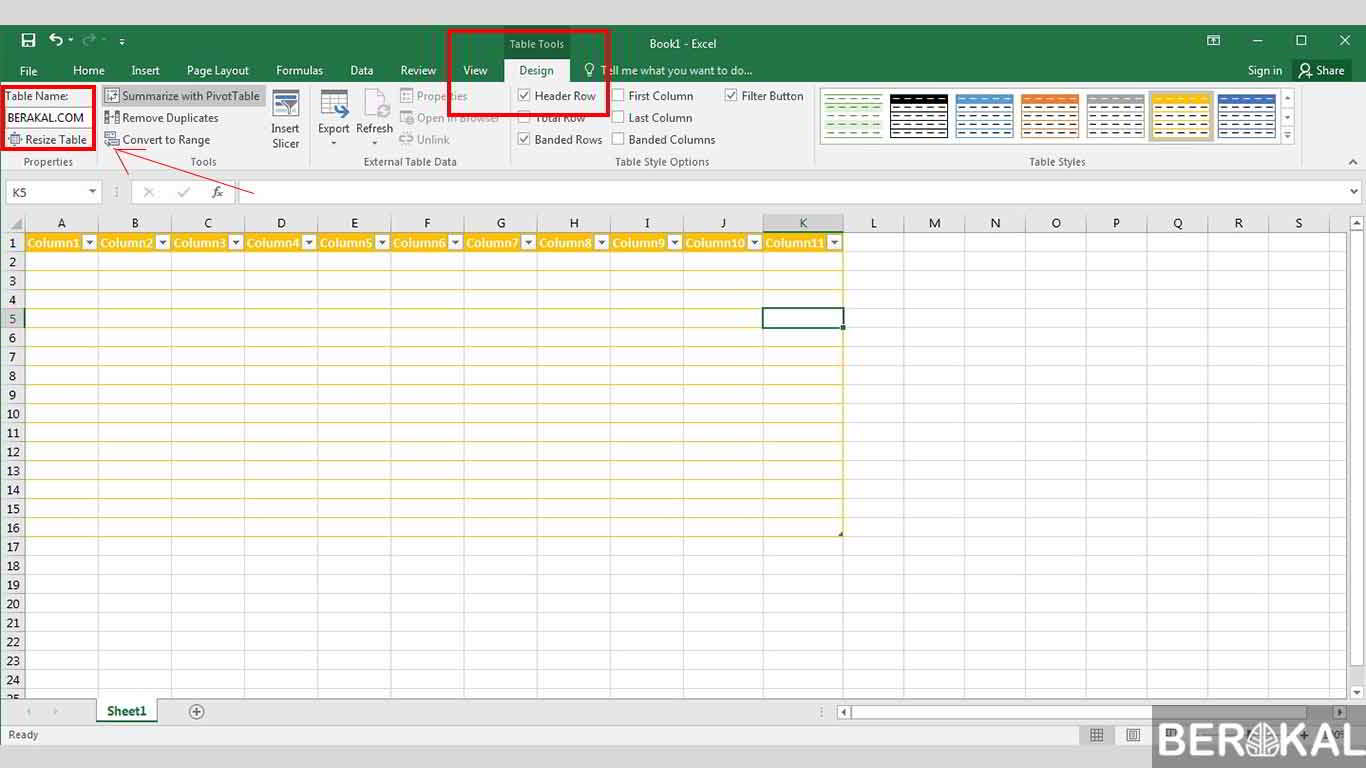Collapse the ribbon arrow
This screenshot has height=768, width=1366.
(x=1354, y=162)
